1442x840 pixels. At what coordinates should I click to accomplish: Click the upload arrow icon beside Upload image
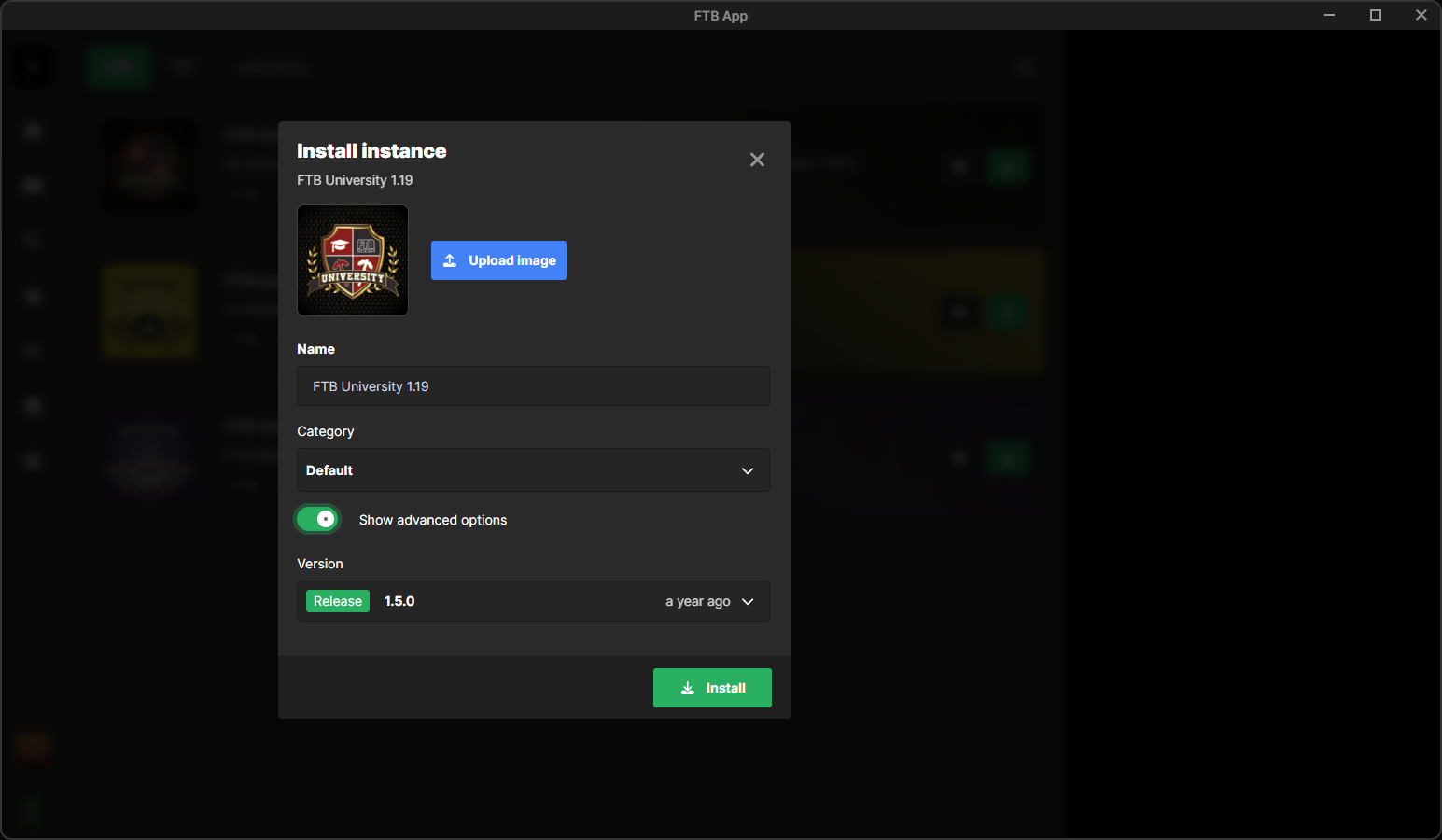[x=450, y=260]
